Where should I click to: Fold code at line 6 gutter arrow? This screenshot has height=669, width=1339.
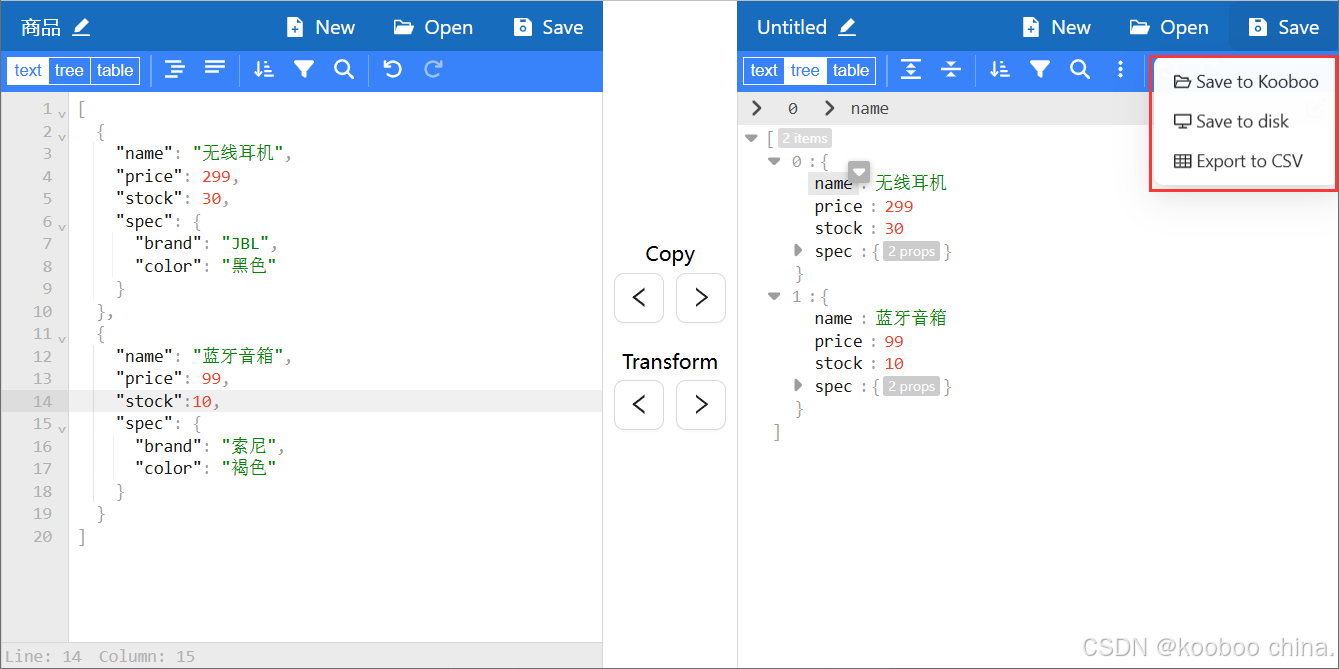61,227
